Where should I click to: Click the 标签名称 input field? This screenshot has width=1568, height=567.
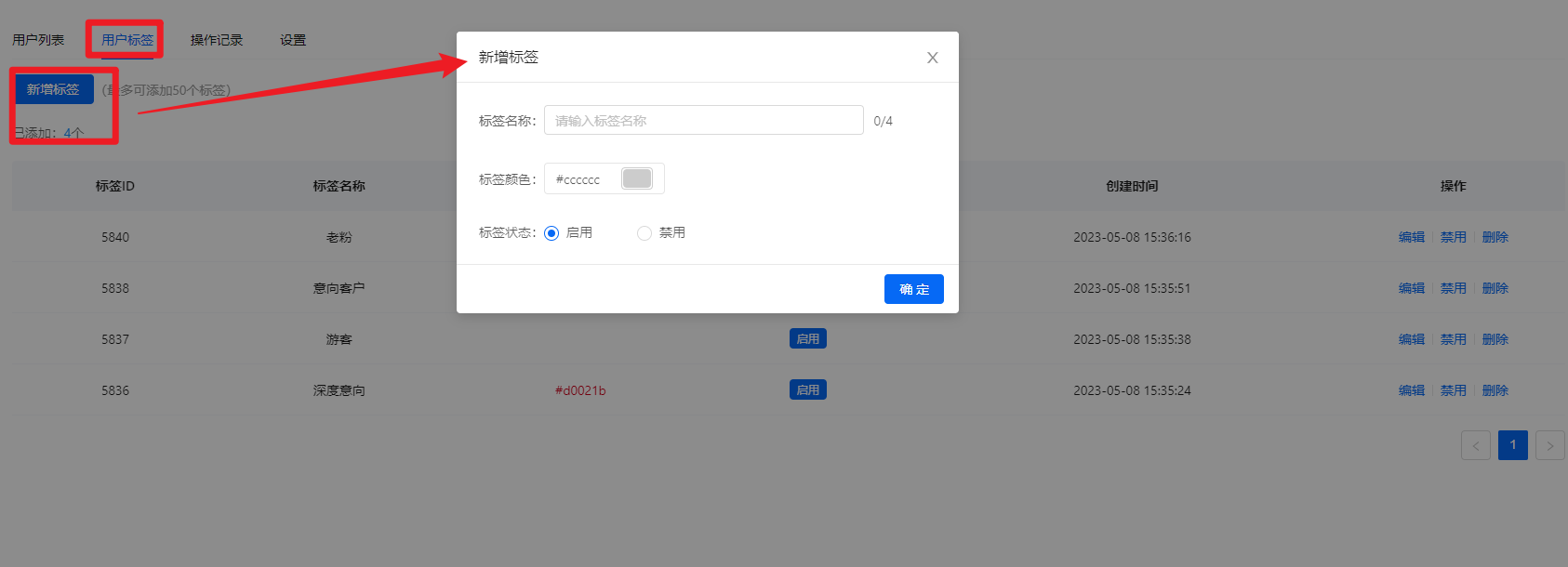(703, 121)
